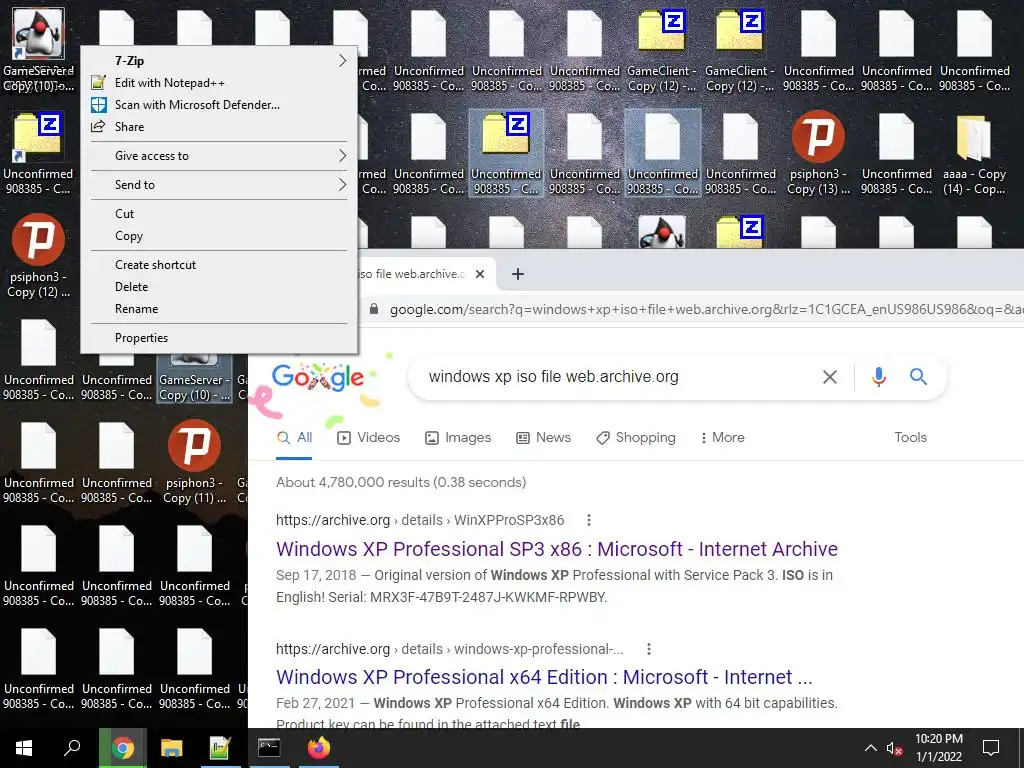This screenshot has width=1024, height=768.
Task: Open the search Tools button
Action: [x=910, y=438]
